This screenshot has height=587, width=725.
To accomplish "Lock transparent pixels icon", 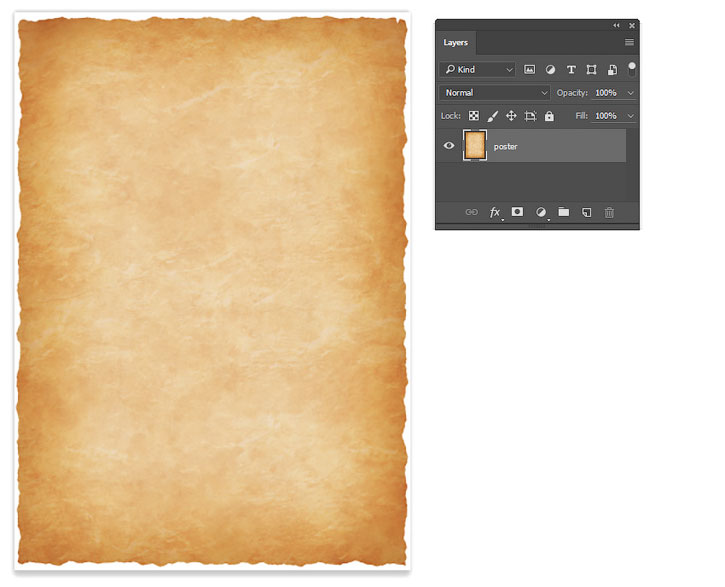I will click(473, 116).
